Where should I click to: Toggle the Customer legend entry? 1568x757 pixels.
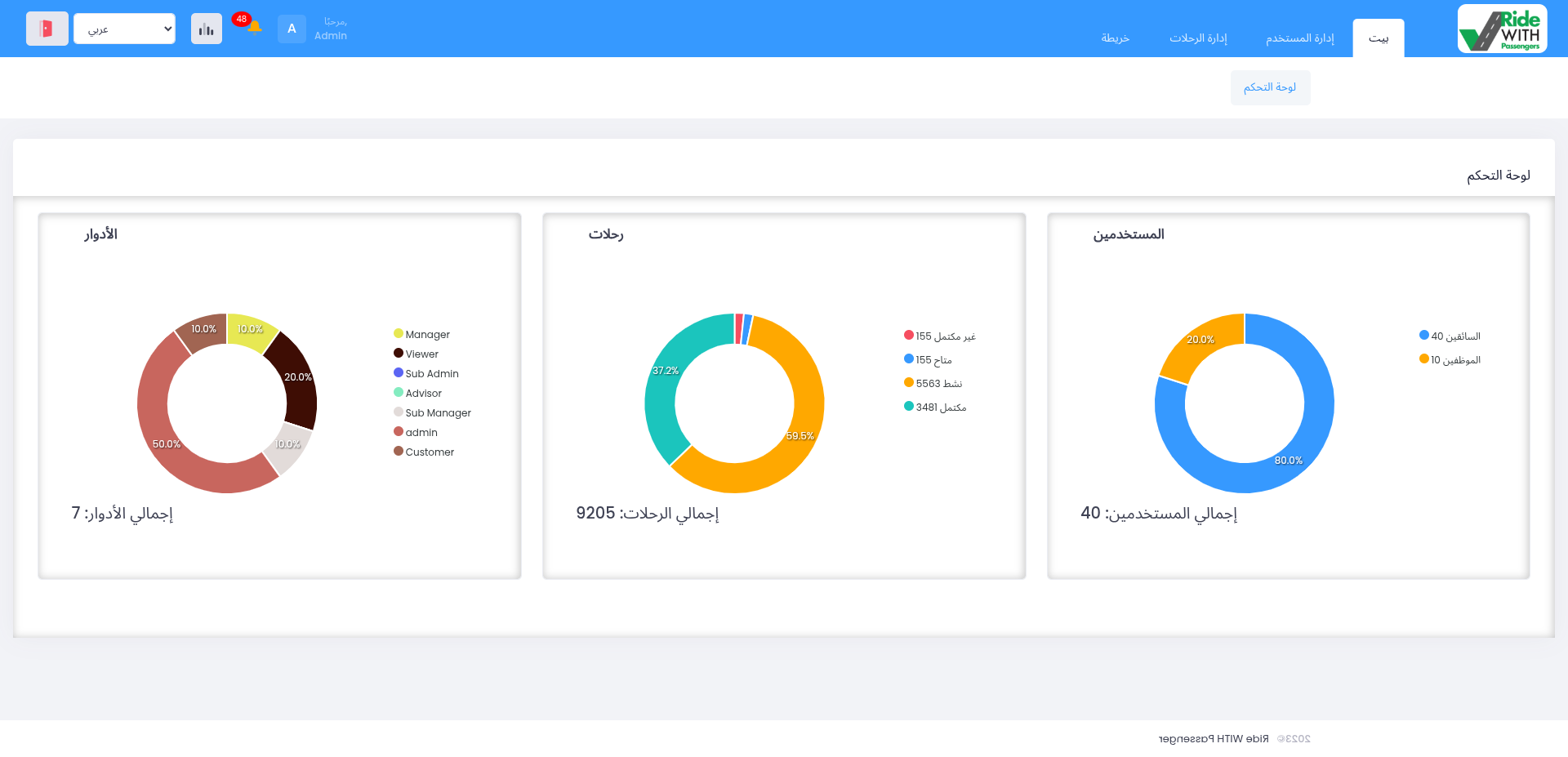[430, 452]
